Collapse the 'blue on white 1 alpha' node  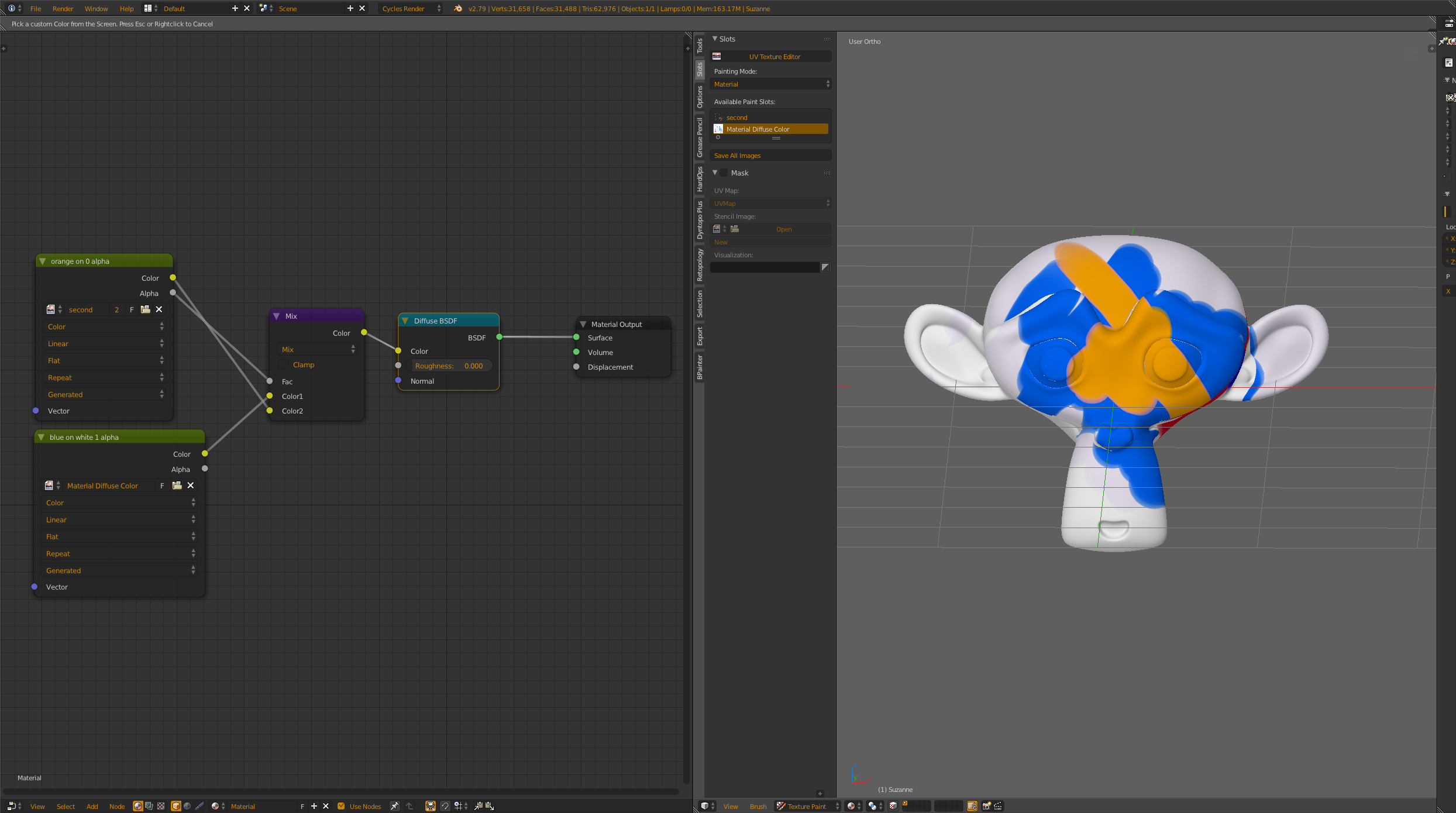pyautogui.click(x=41, y=437)
